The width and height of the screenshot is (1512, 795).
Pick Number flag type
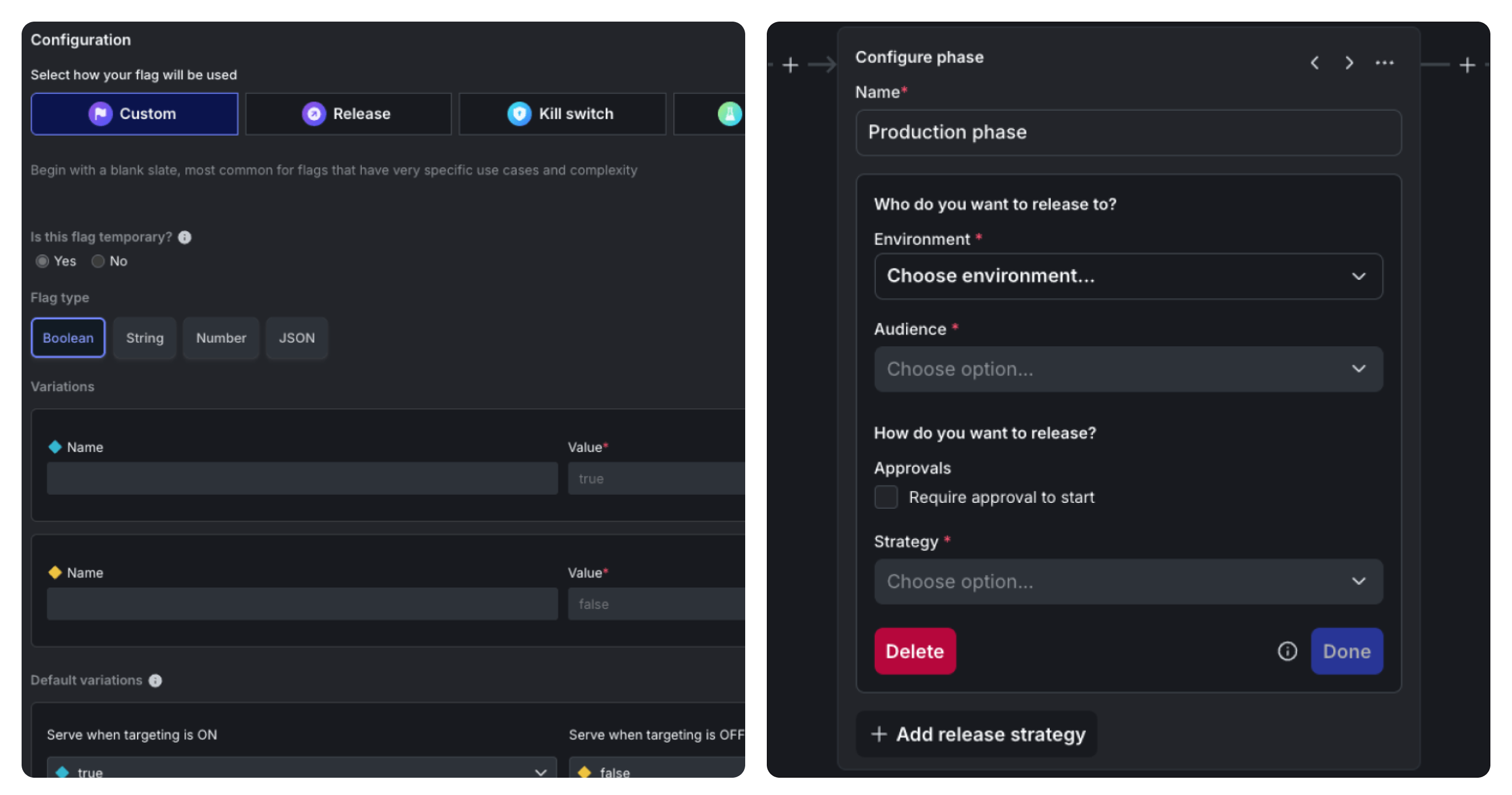221,338
